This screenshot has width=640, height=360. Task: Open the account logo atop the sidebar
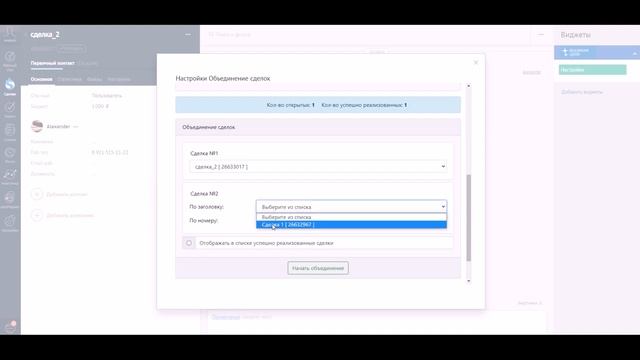(10, 34)
